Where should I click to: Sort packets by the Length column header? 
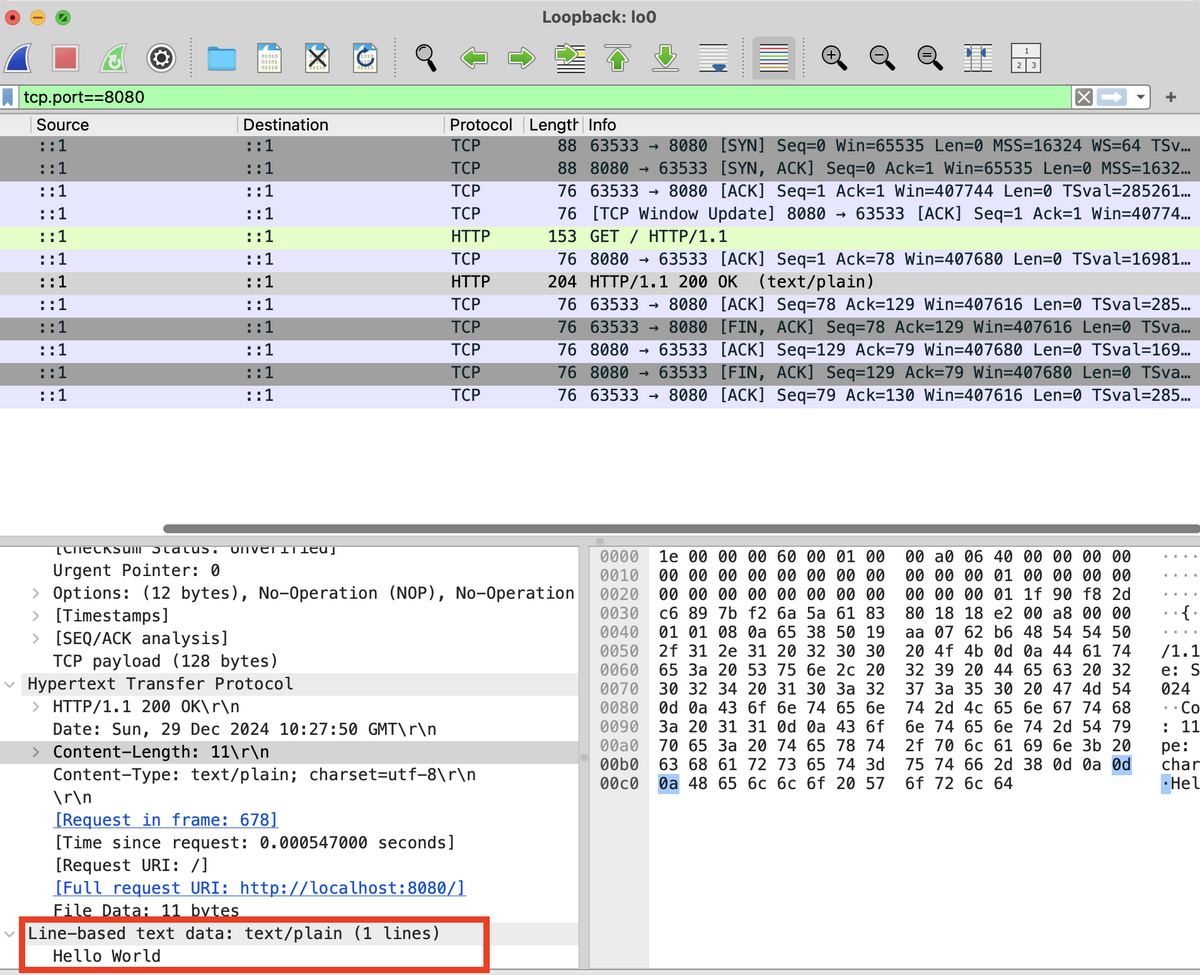pyautogui.click(x=552, y=125)
